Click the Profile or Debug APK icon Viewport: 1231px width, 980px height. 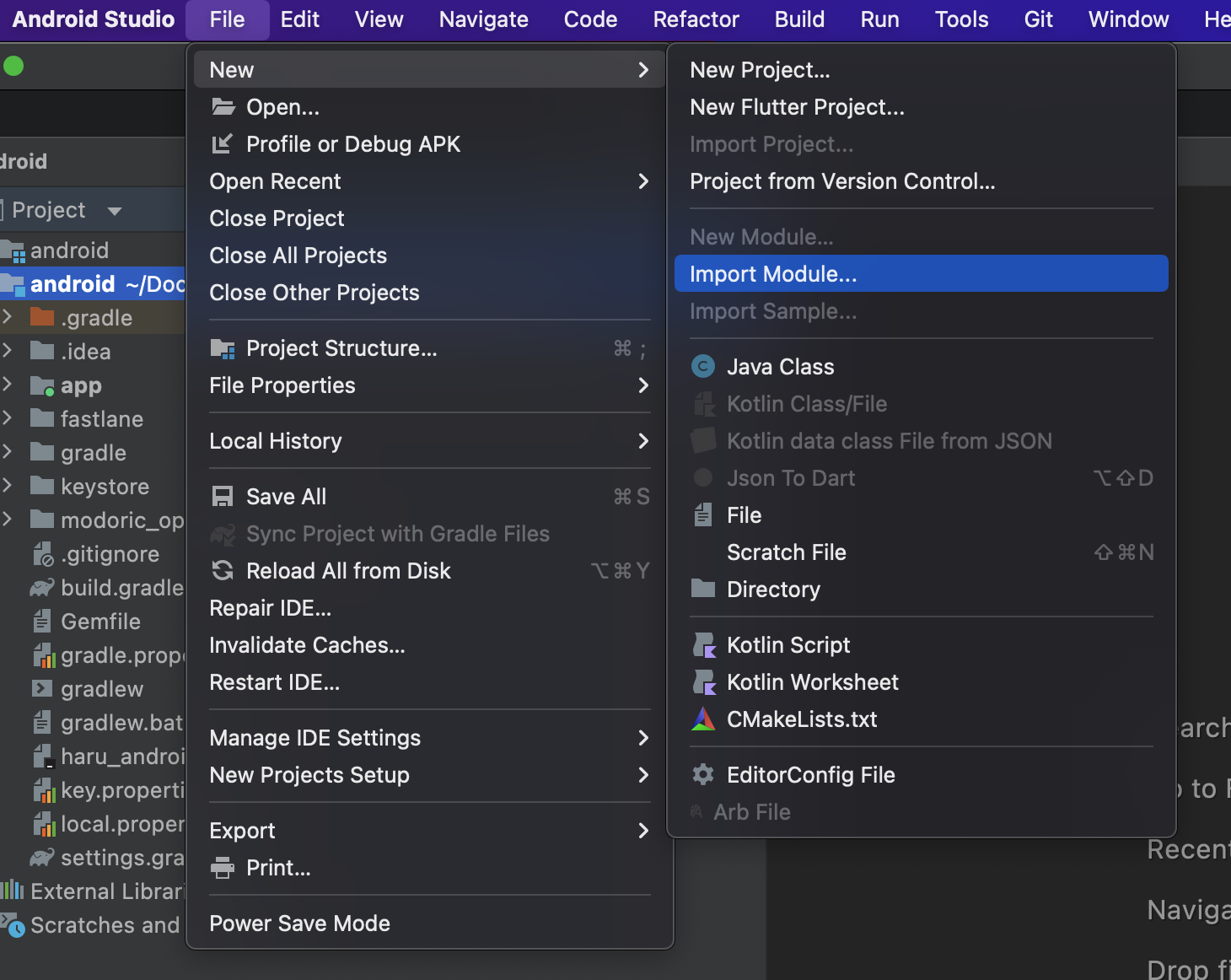pyautogui.click(x=222, y=144)
